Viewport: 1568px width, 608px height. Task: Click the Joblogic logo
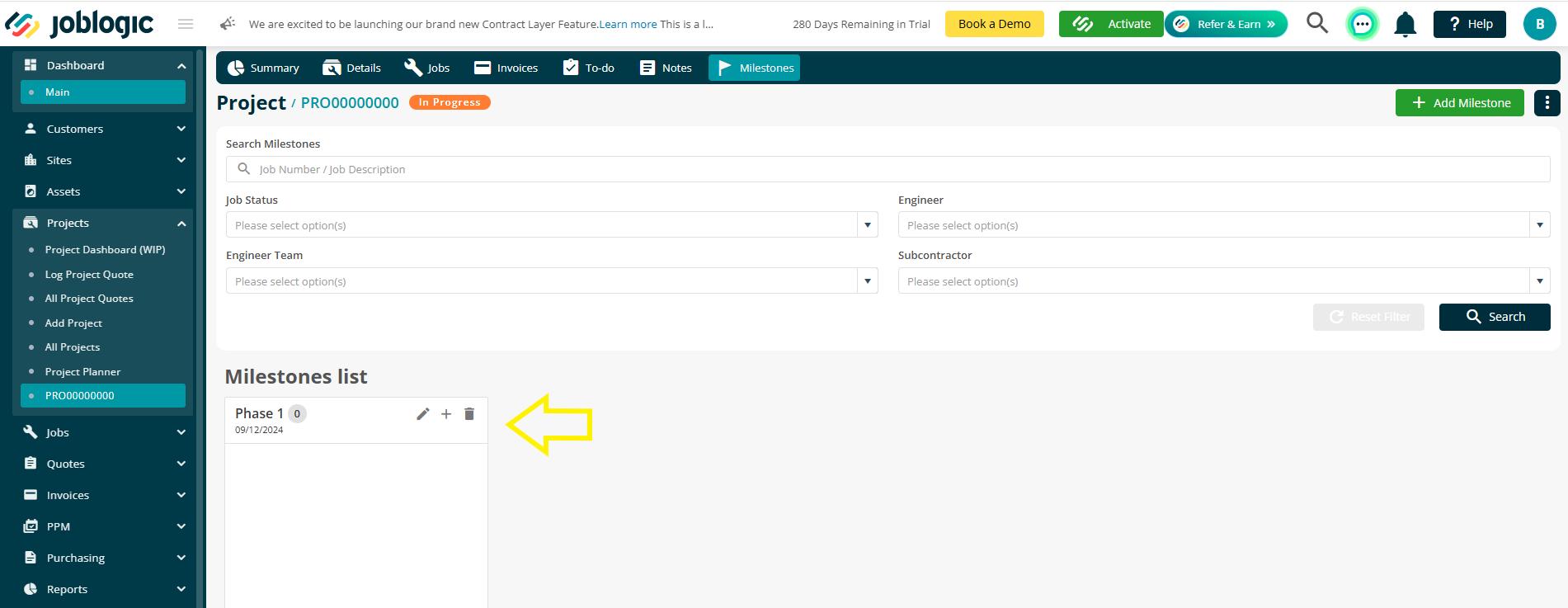[x=80, y=24]
